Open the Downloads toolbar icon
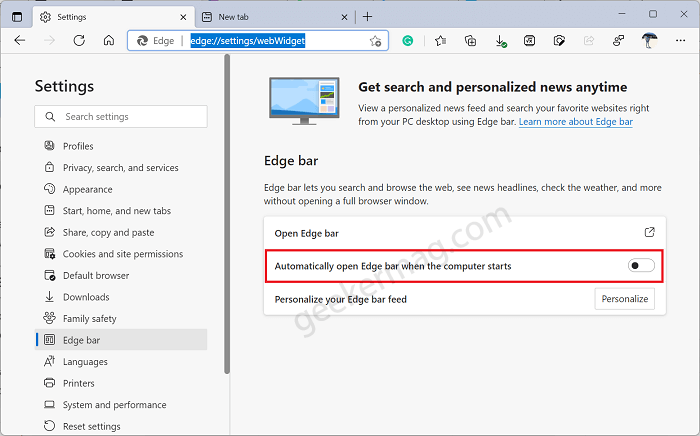This screenshot has height=436, width=700. pos(500,41)
